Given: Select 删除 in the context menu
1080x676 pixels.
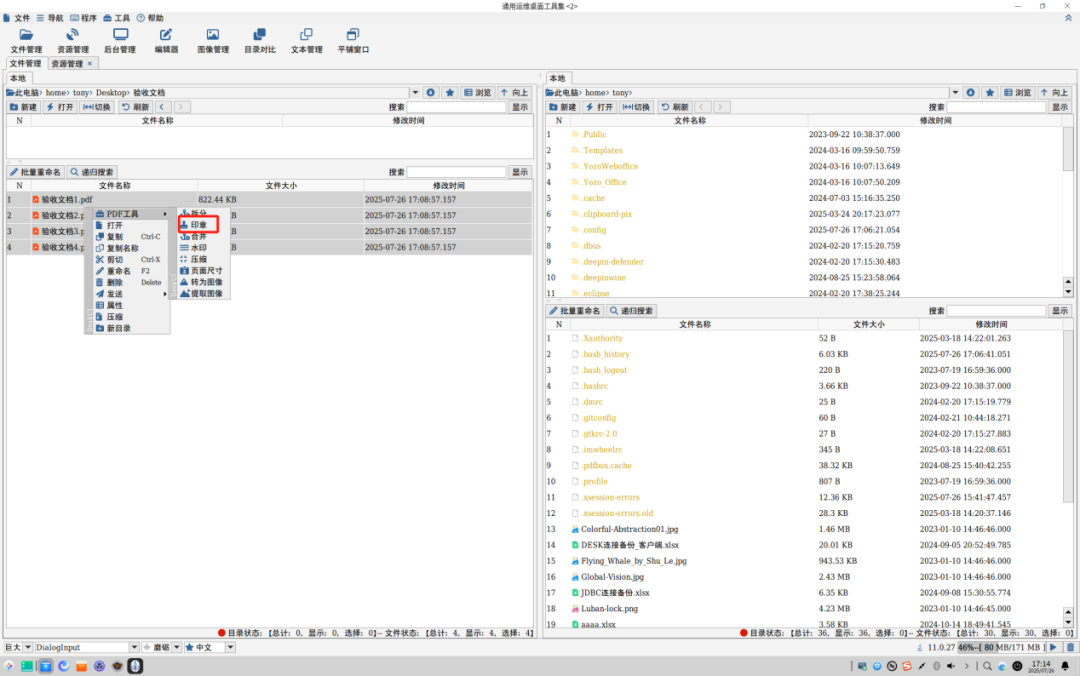Looking at the screenshot, I should 131,283.
